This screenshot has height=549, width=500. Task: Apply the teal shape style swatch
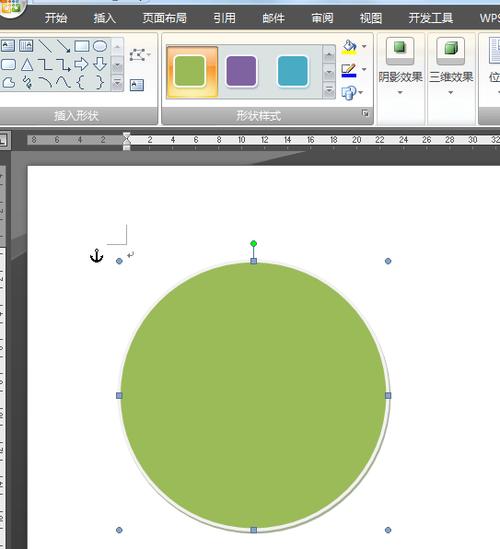(x=293, y=71)
